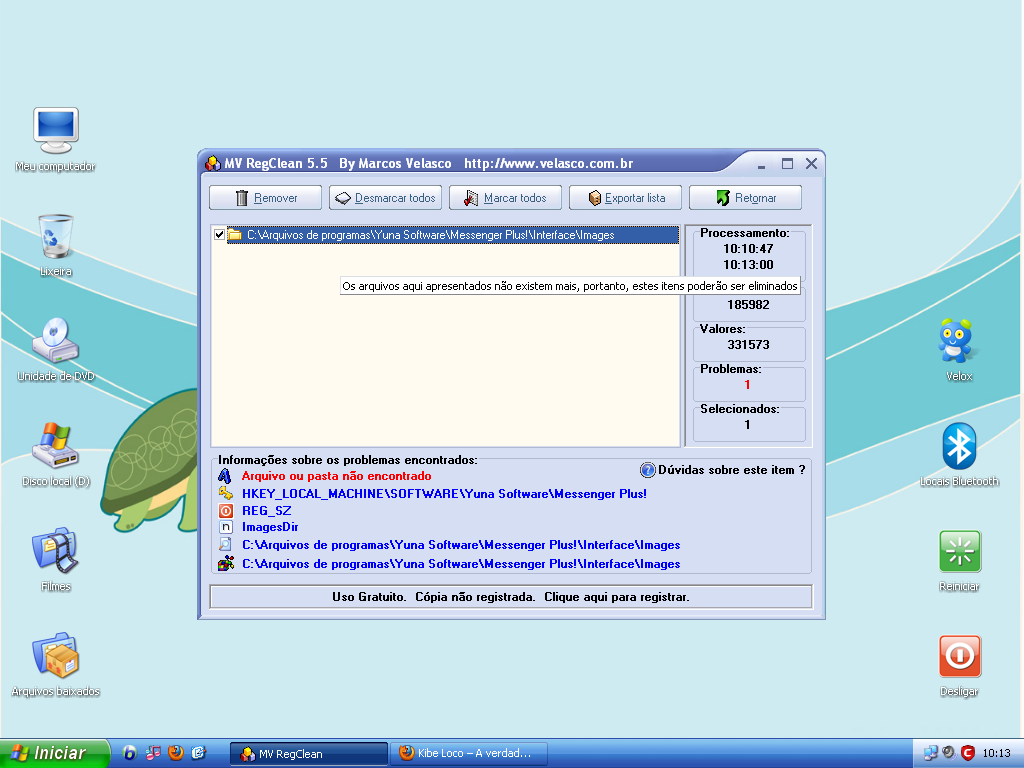Open the Iniciar start menu
Image resolution: width=1024 pixels, height=768 pixels.
(x=53, y=753)
